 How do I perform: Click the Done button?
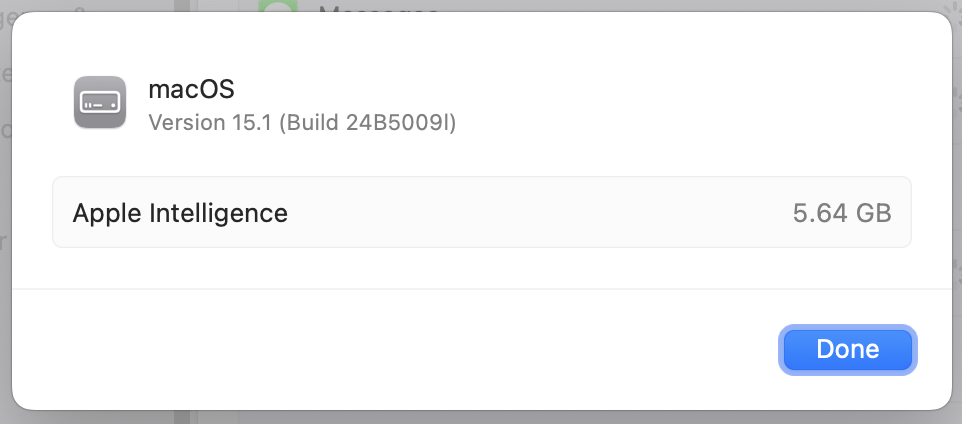847,349
